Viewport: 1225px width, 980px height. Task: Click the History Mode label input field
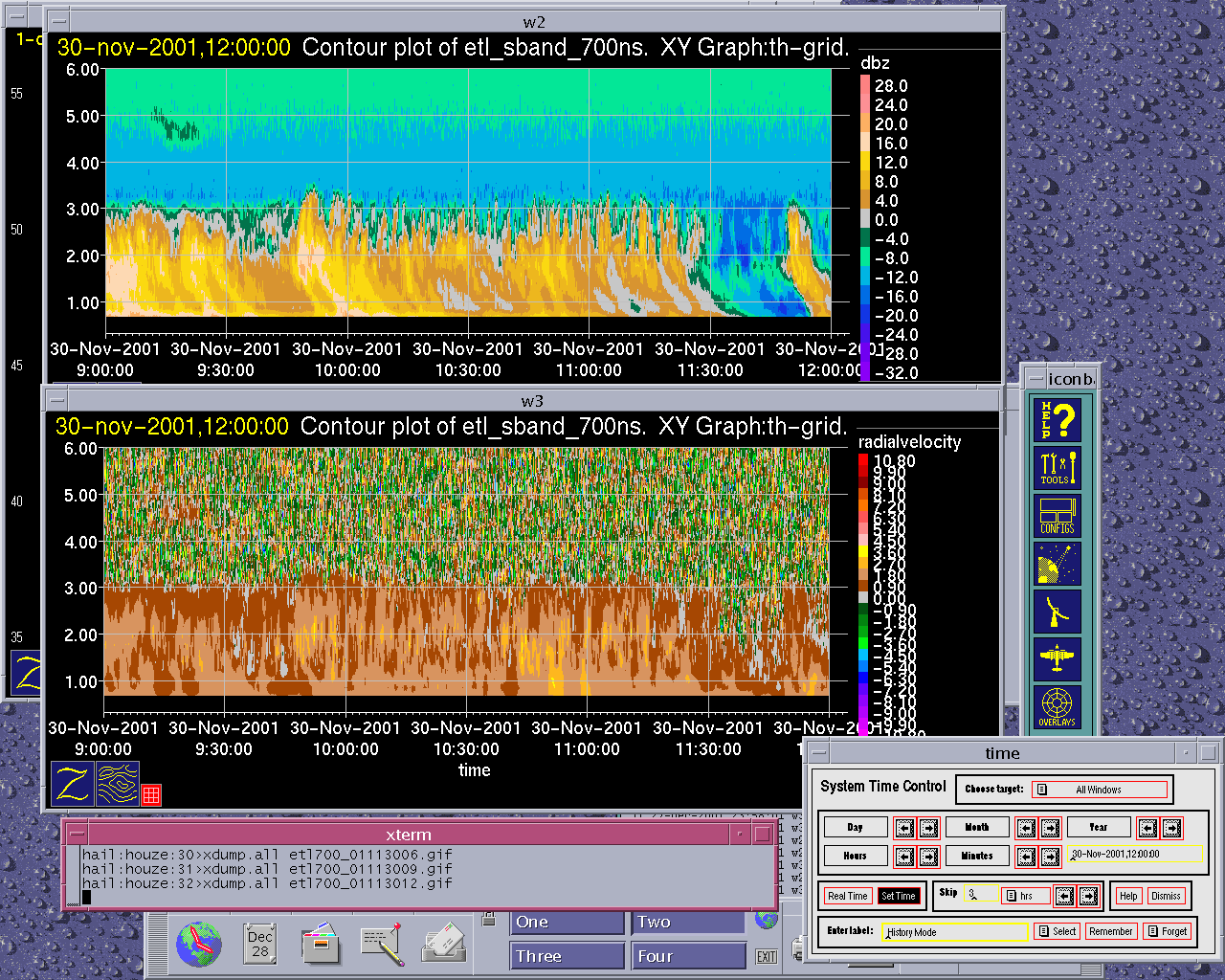tap(954, 931)
